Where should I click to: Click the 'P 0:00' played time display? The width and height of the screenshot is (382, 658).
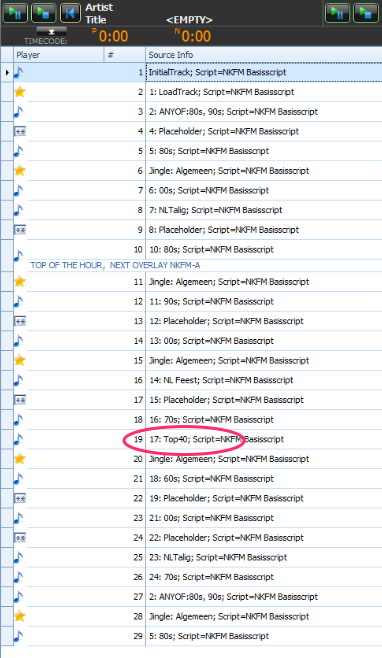(x=110, y=36)
